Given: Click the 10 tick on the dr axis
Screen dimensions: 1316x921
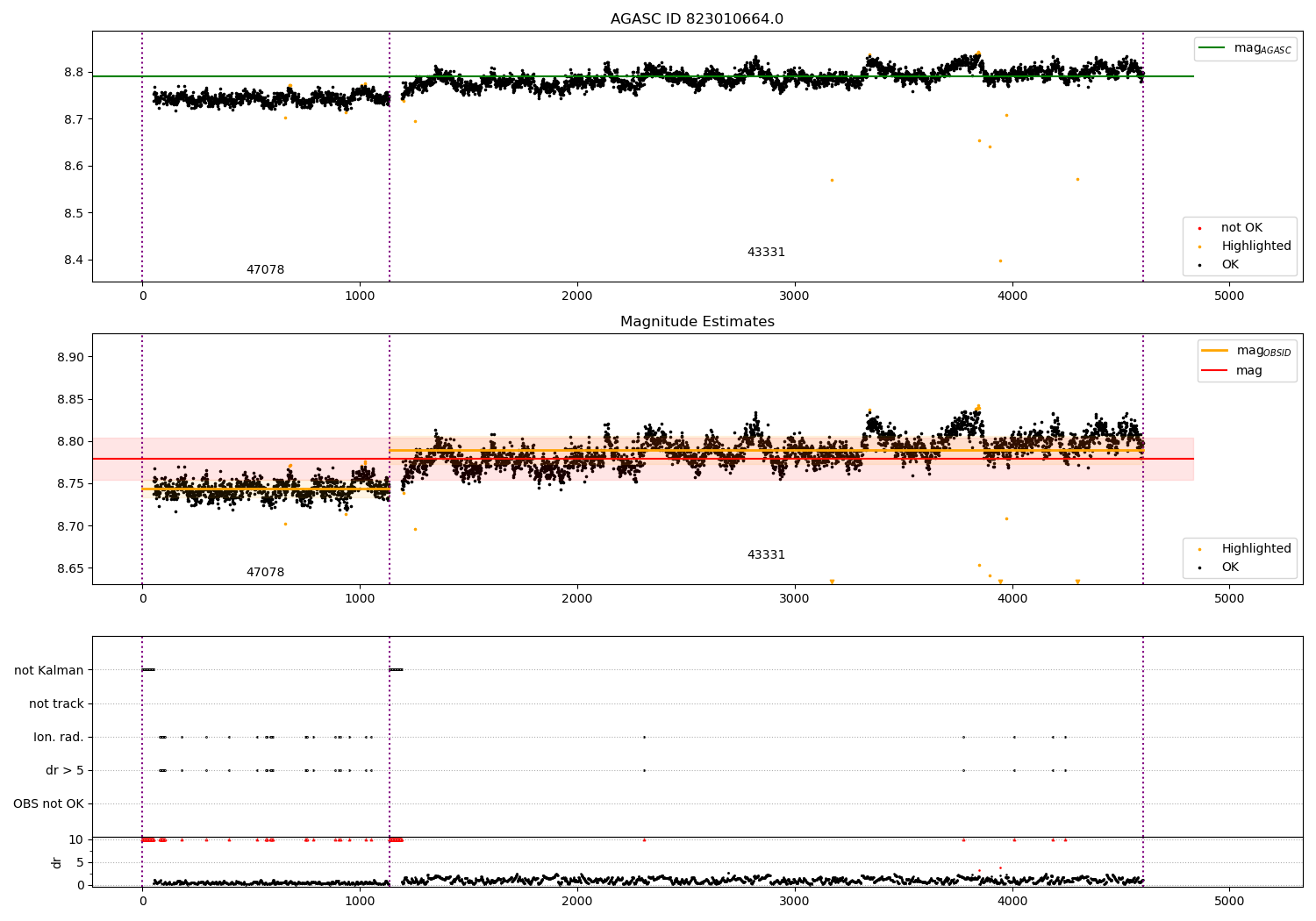Looking at the screenshot, I should tap(76, 840).
